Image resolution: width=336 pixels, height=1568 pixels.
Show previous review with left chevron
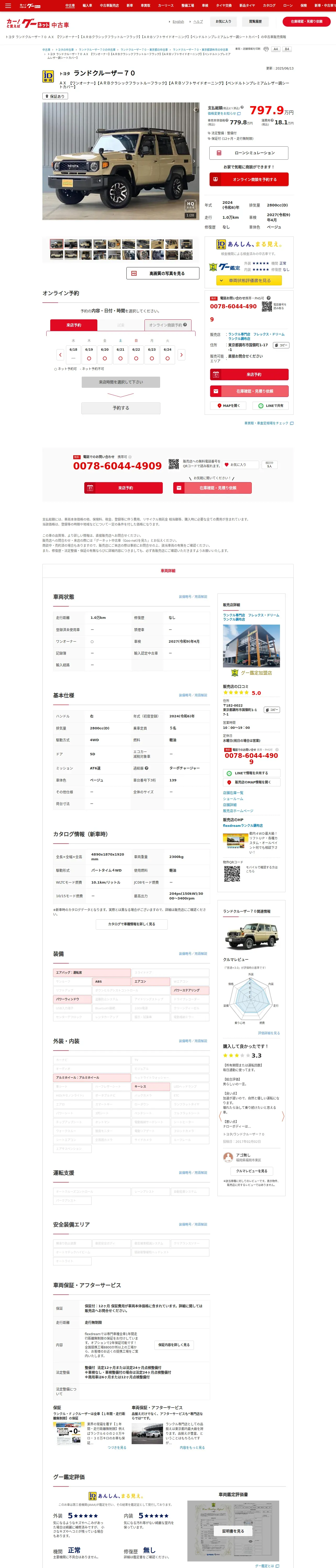pyautogui.click(x=220, y=1116)
